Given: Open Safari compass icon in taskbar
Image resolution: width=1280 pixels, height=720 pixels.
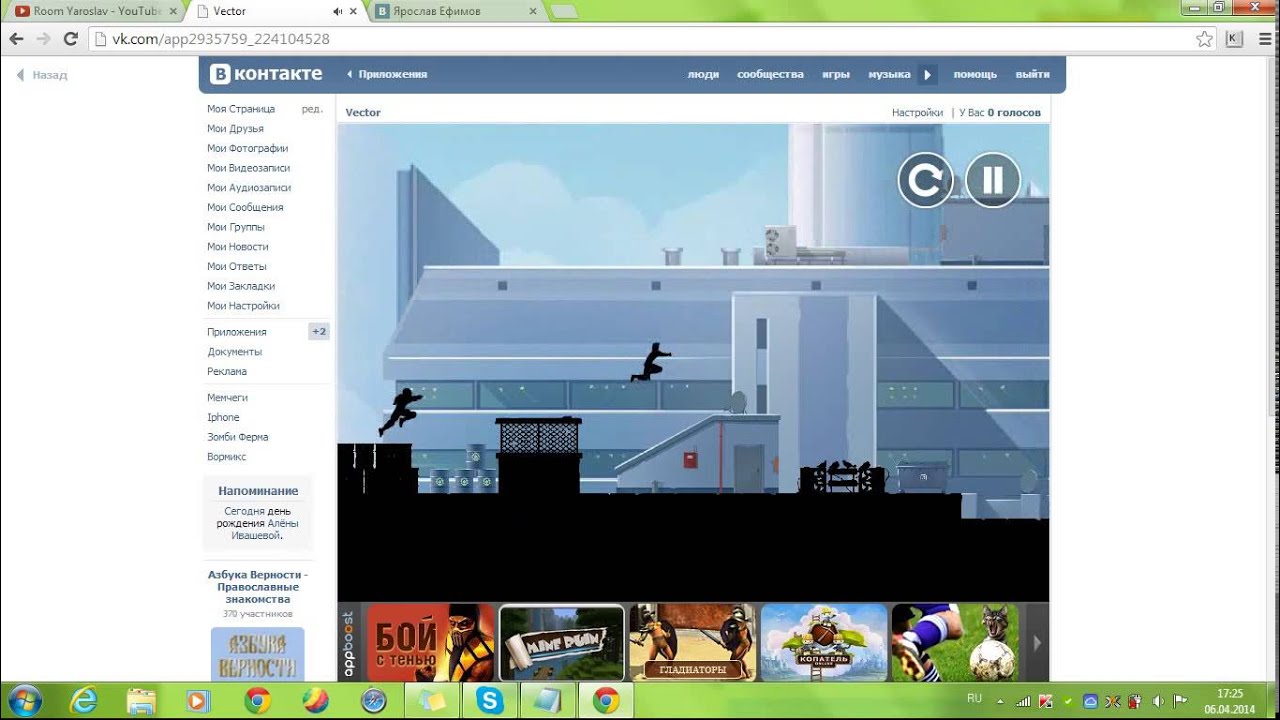Looking at the screenshot, I should coord(374,700).
